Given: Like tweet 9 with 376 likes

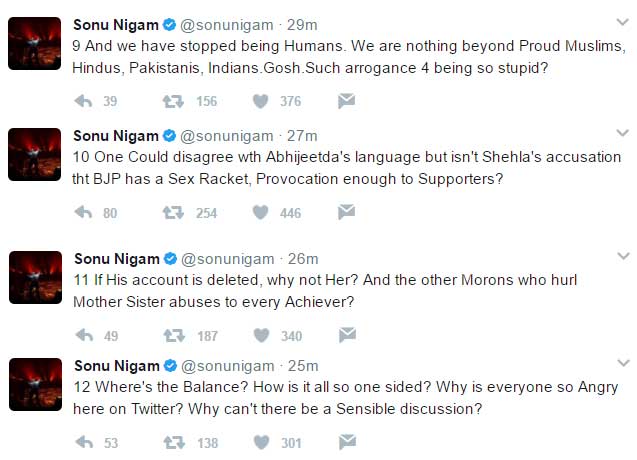Looking at the screenshot, I should click(260, 101).
